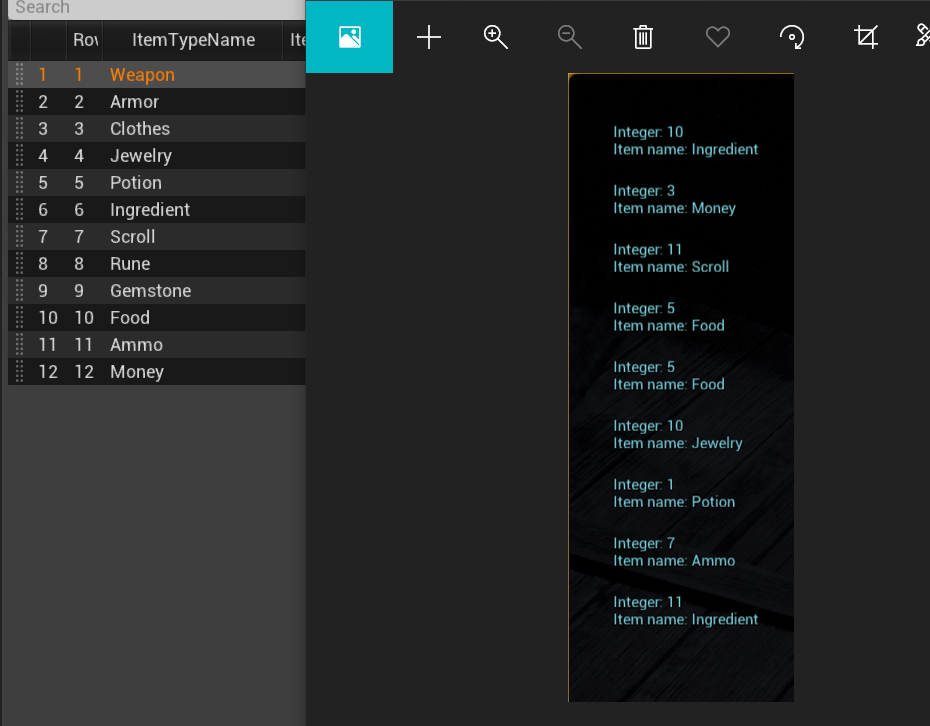Image resolution: width=930 pixels, height=726 pixels.
Task: Click drag handle of Food row
Action: point(19,317)
